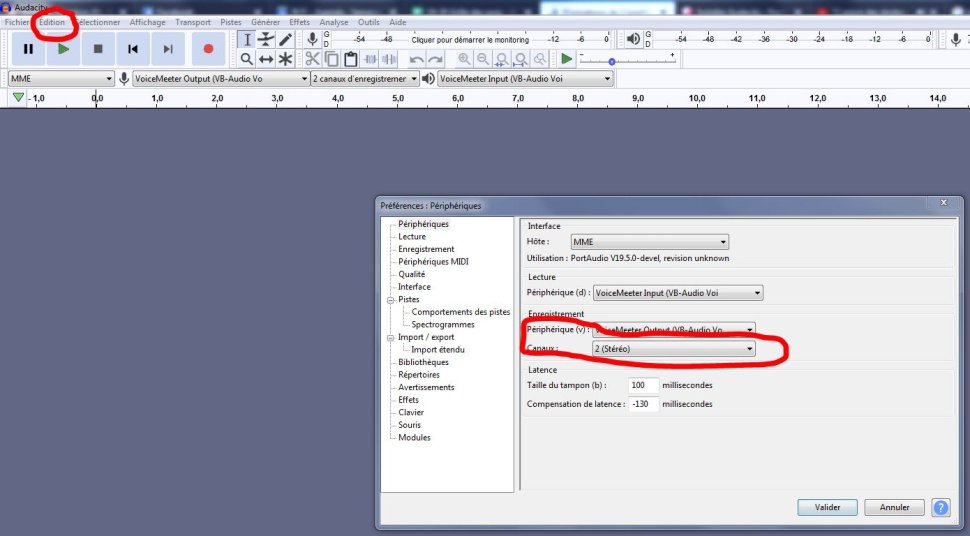Click the blue help question-mark button
The image size is (970, 536).
[x=941, y=508]
